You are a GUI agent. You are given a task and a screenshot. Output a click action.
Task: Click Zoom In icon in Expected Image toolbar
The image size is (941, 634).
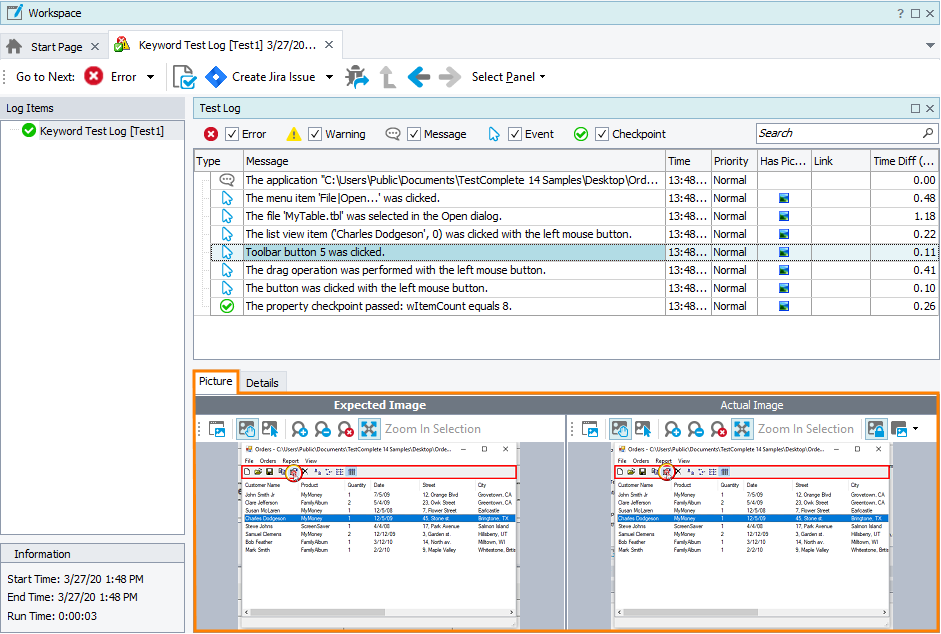(298, 429)
